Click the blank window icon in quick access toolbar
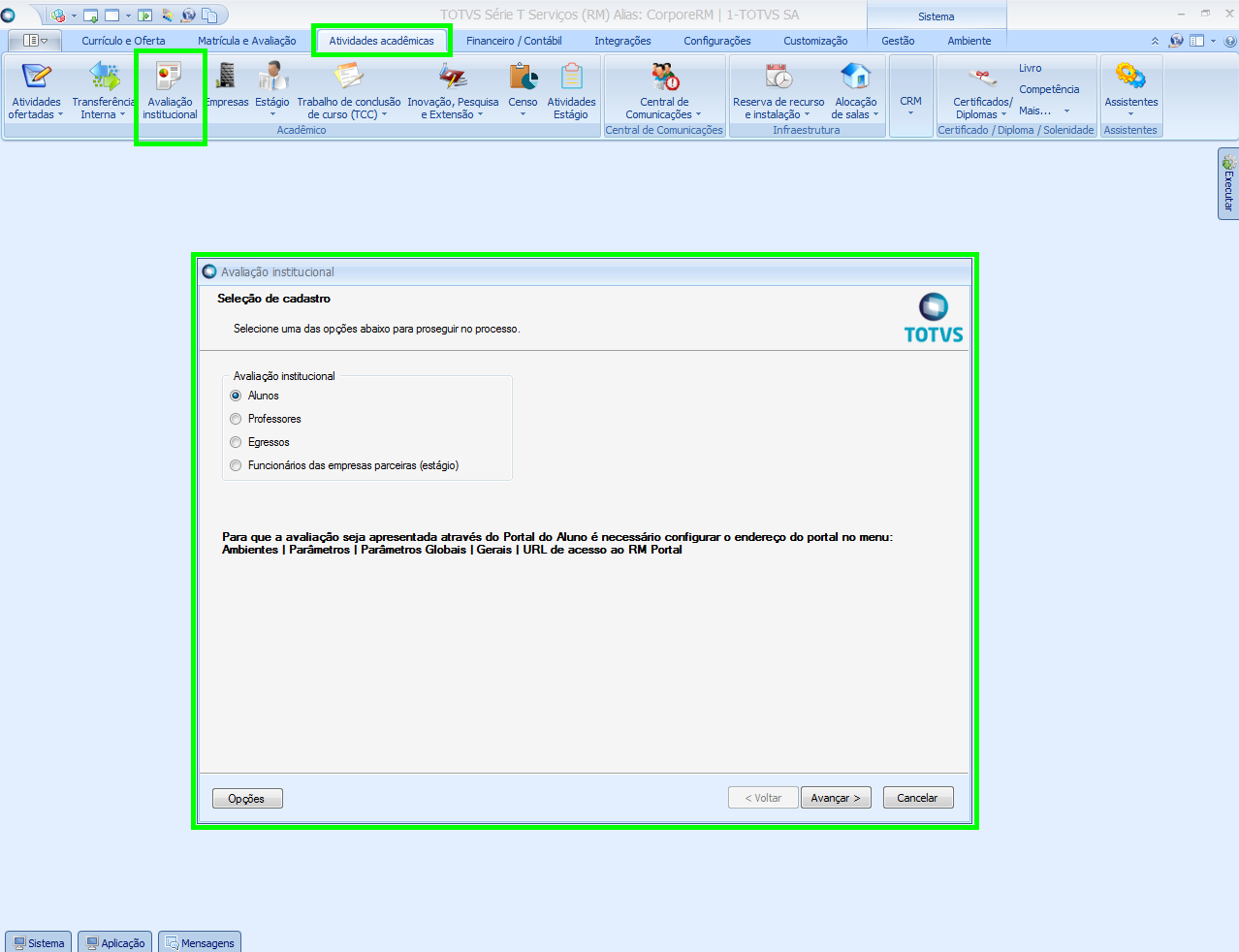 coord(111,16)
